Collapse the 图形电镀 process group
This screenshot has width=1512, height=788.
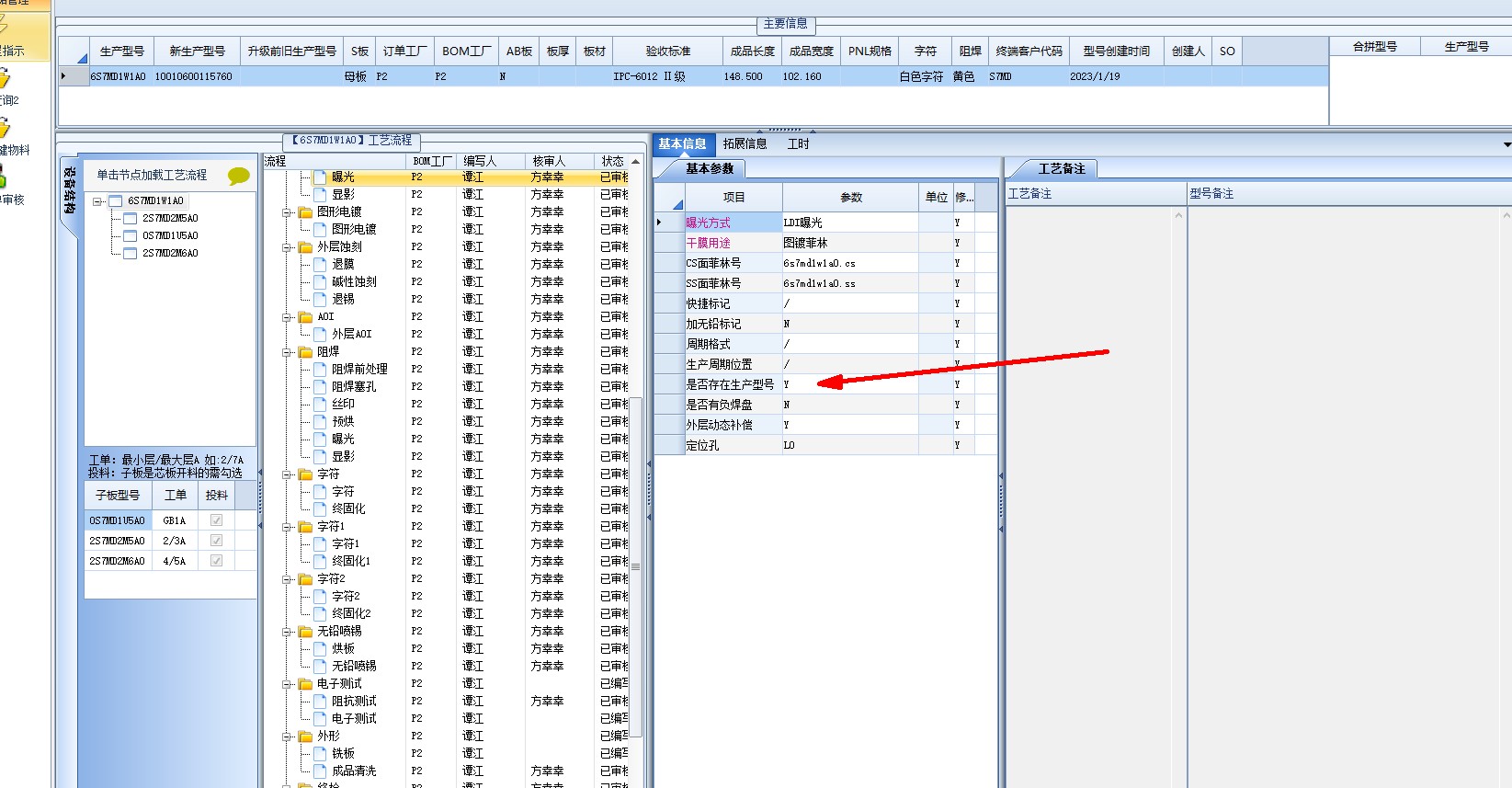288,212
